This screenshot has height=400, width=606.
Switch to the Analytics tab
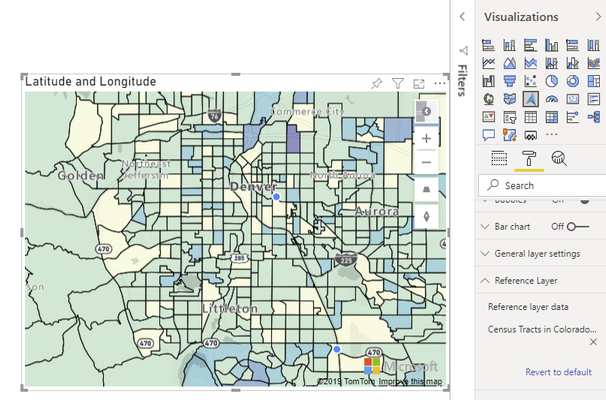[x=559, y=158]
